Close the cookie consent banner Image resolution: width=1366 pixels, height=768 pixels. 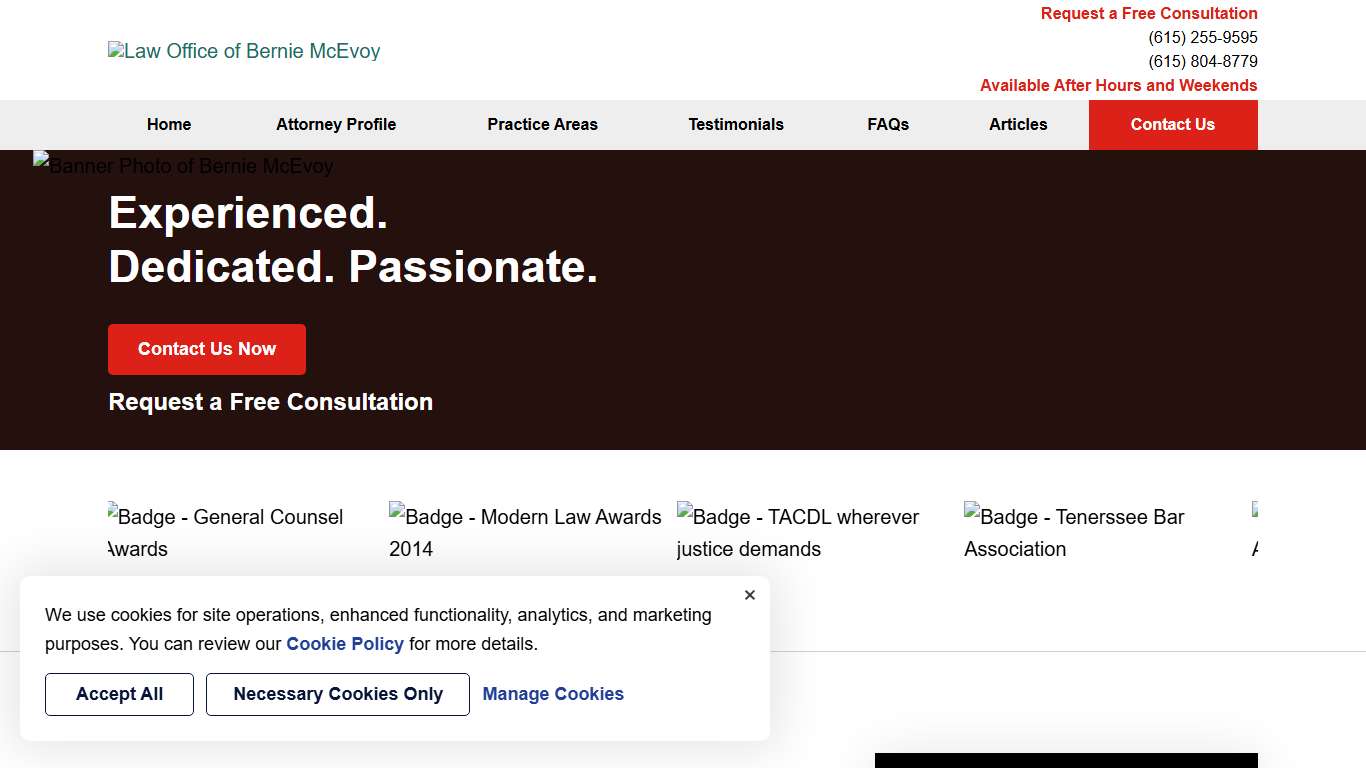[x=750, y=595]
